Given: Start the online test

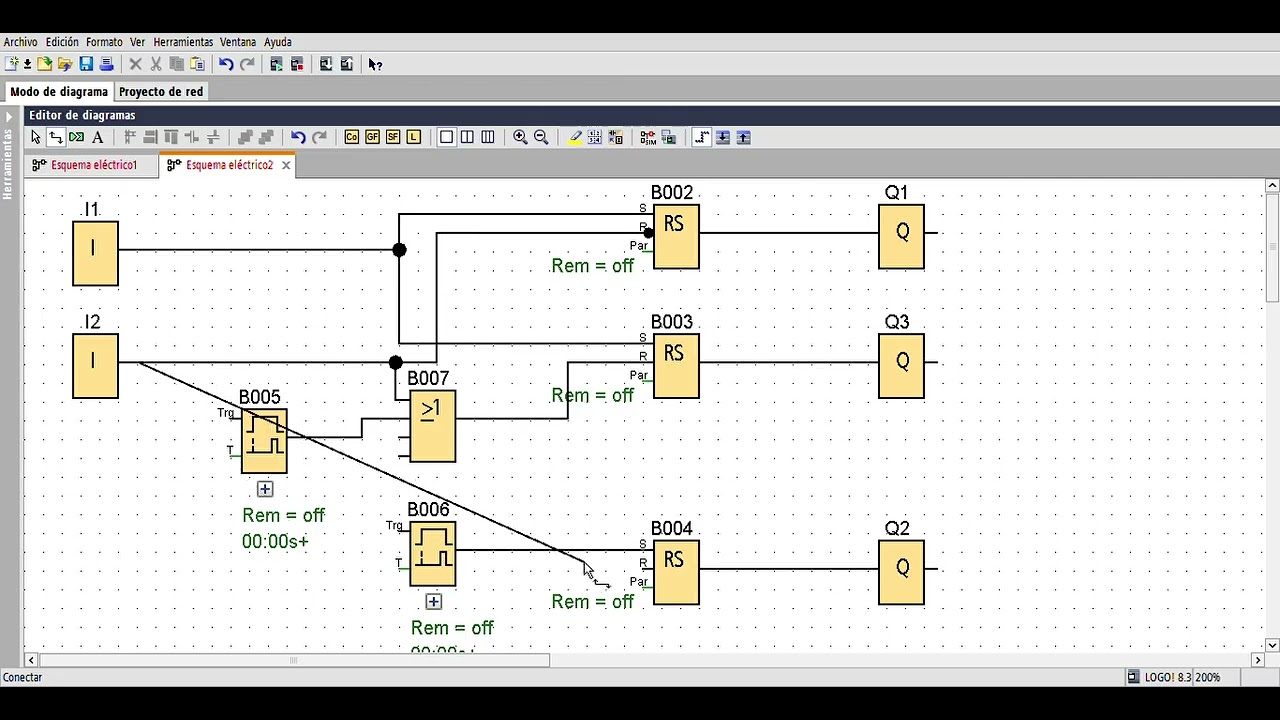Looking at the screenshot, I should click(x=669, y=137).
